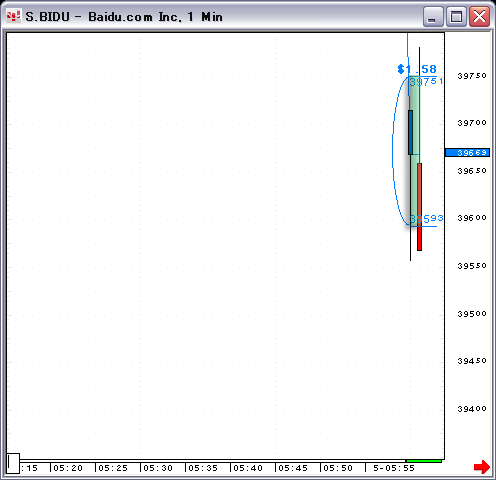Click the 39700 price axis label
Screen dimensions: 496x480
472,123
